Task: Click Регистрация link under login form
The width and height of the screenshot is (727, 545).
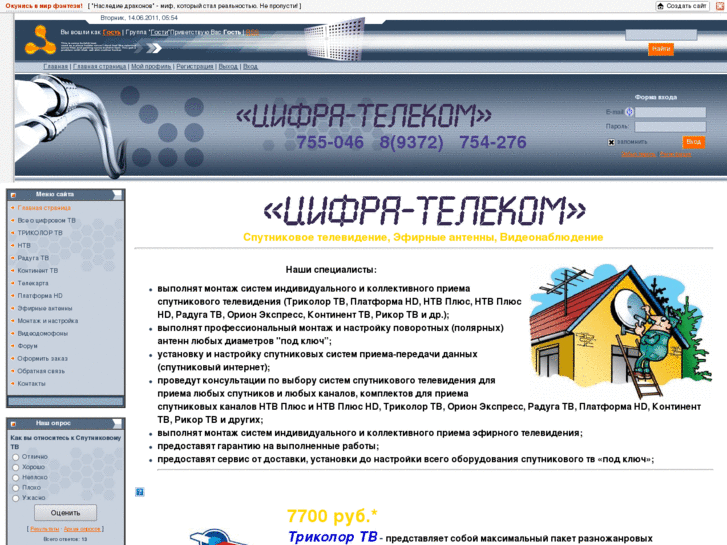Action: [x=676, y=154]
